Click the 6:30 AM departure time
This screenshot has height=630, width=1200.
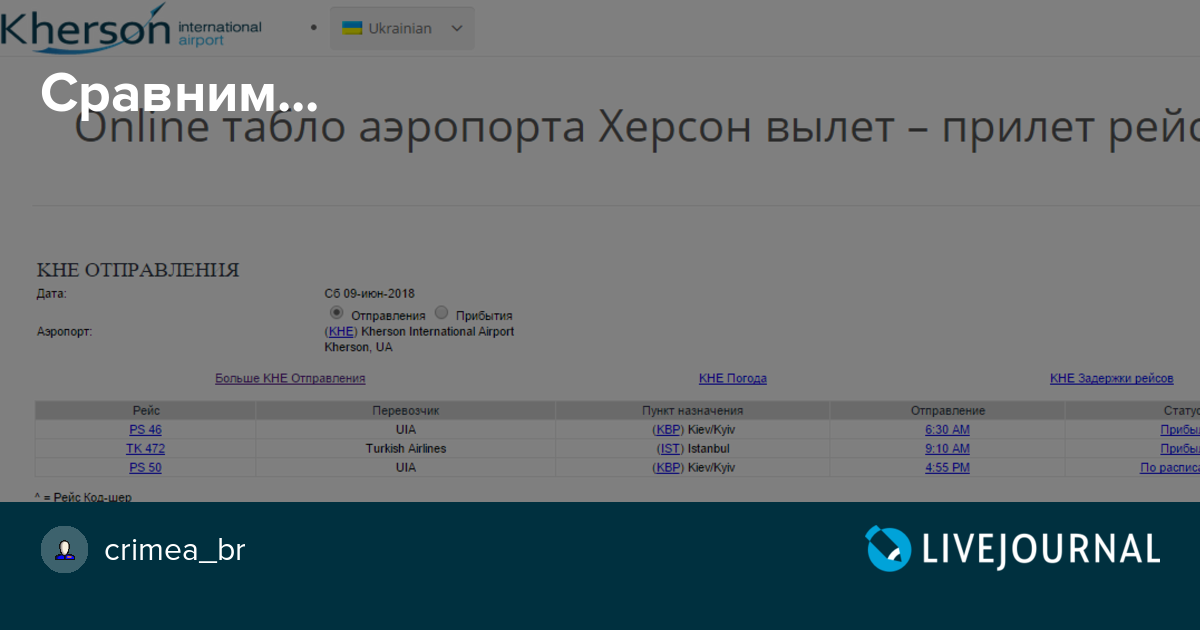[947, 430]
